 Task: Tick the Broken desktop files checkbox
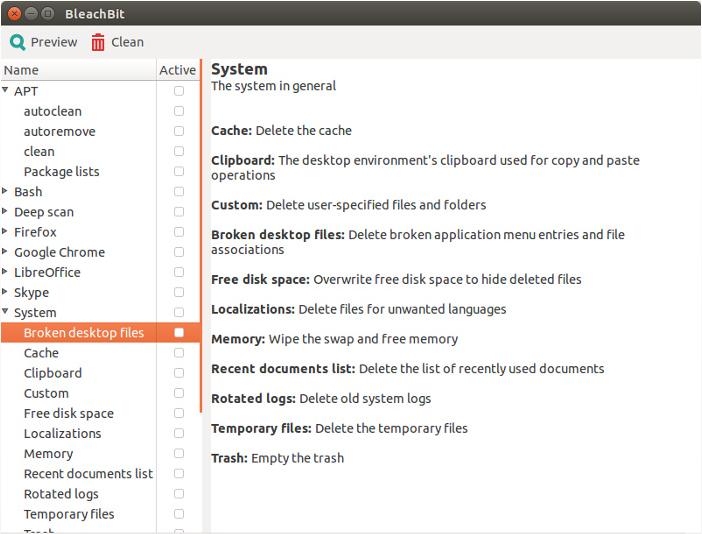pyautogui.click(x=179, y=333)
